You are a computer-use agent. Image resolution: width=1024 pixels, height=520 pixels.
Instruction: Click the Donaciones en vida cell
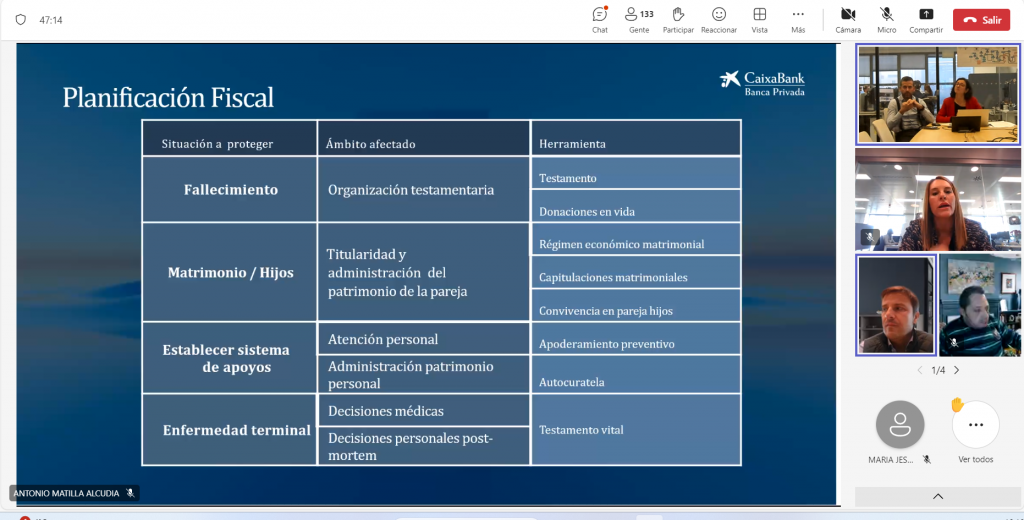pos(636,206)
